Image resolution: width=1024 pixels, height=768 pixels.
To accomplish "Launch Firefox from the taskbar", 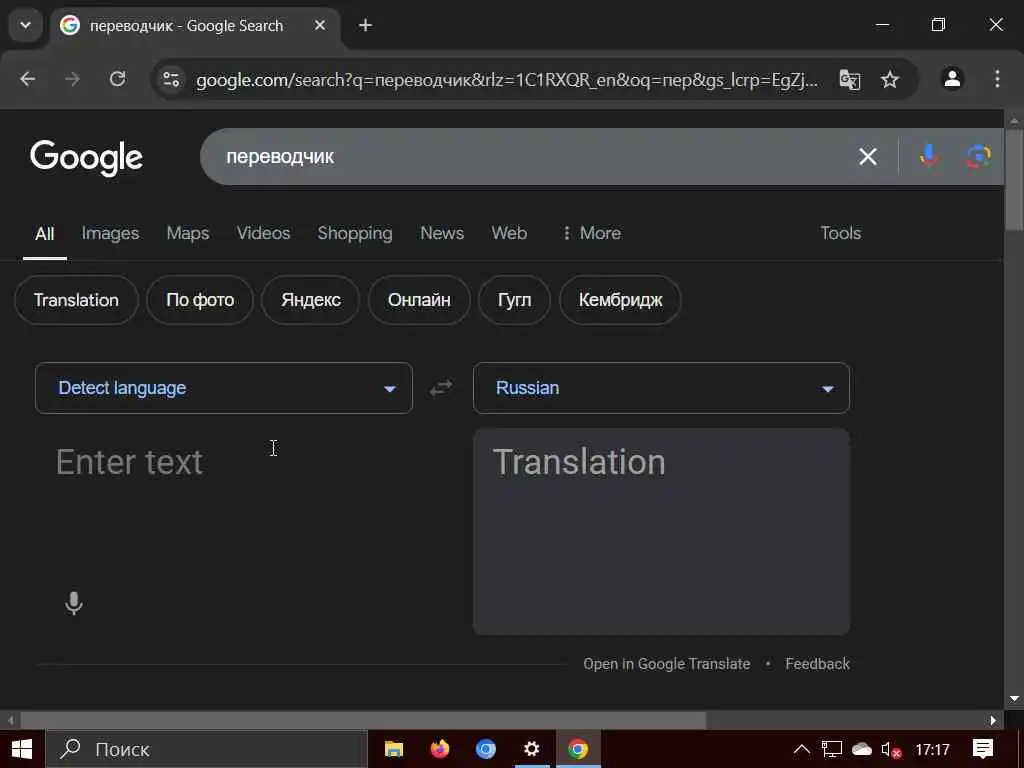I will point(440,749).
